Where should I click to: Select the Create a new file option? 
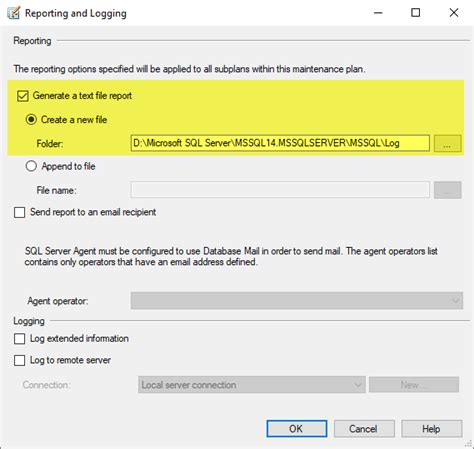coord(31,120)
